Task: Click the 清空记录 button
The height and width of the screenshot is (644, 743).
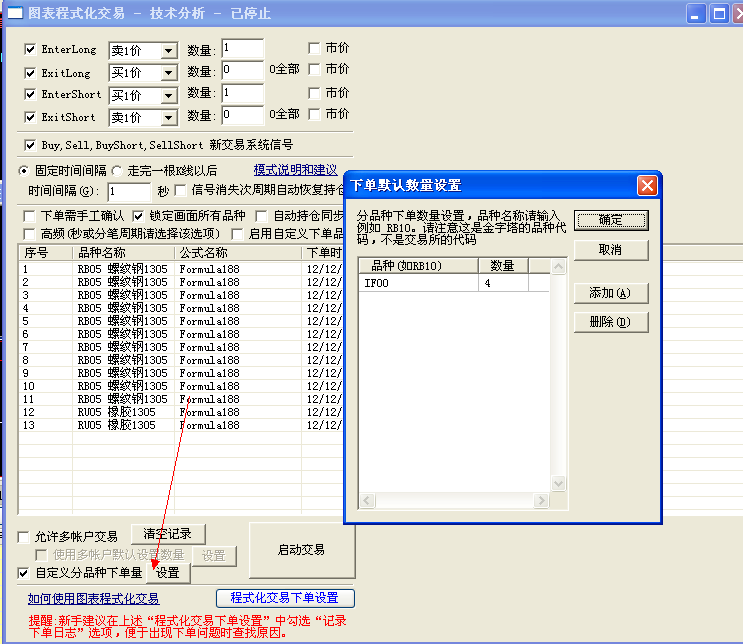Action: pos(167,534)
